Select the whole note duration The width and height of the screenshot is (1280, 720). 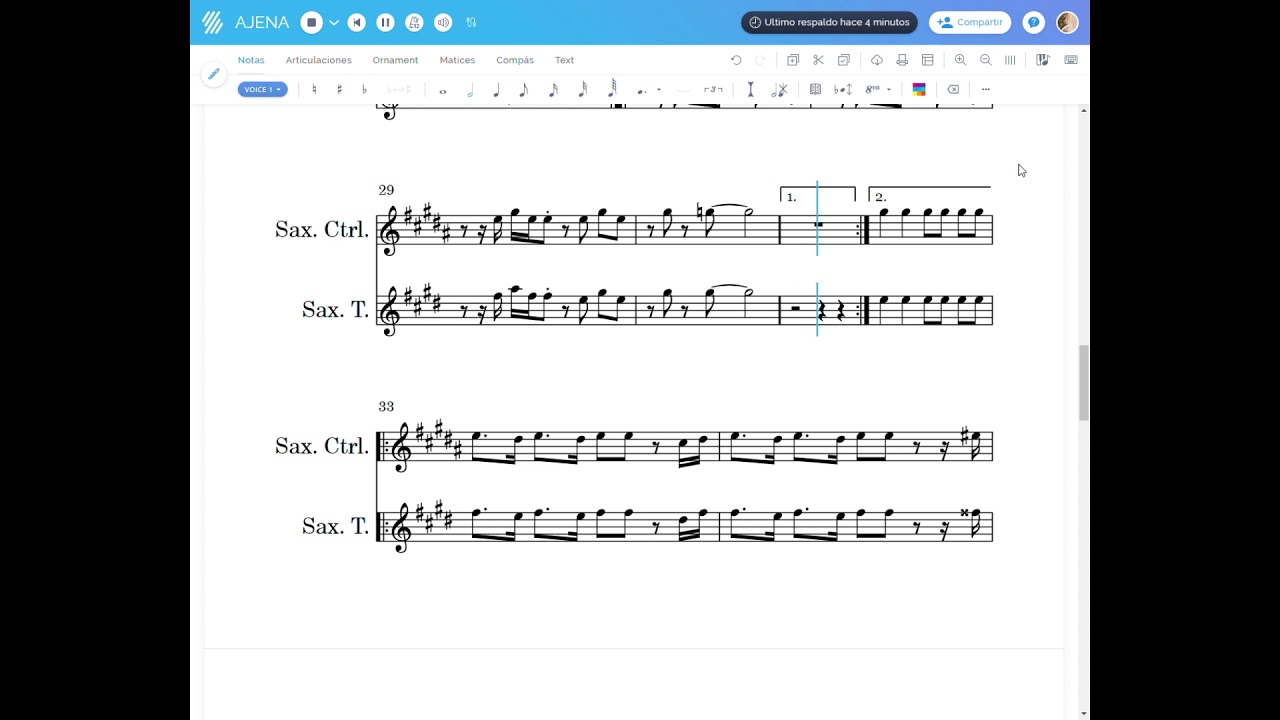coord(443,90)
